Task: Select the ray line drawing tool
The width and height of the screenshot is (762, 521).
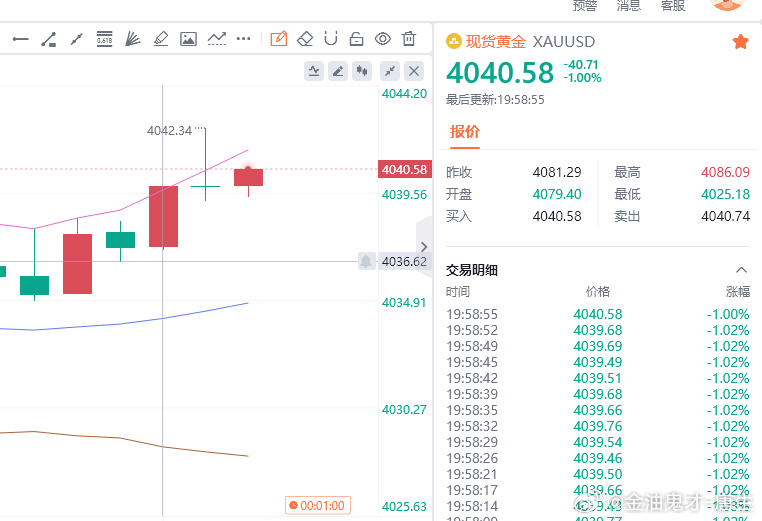Action: point(76,39)
